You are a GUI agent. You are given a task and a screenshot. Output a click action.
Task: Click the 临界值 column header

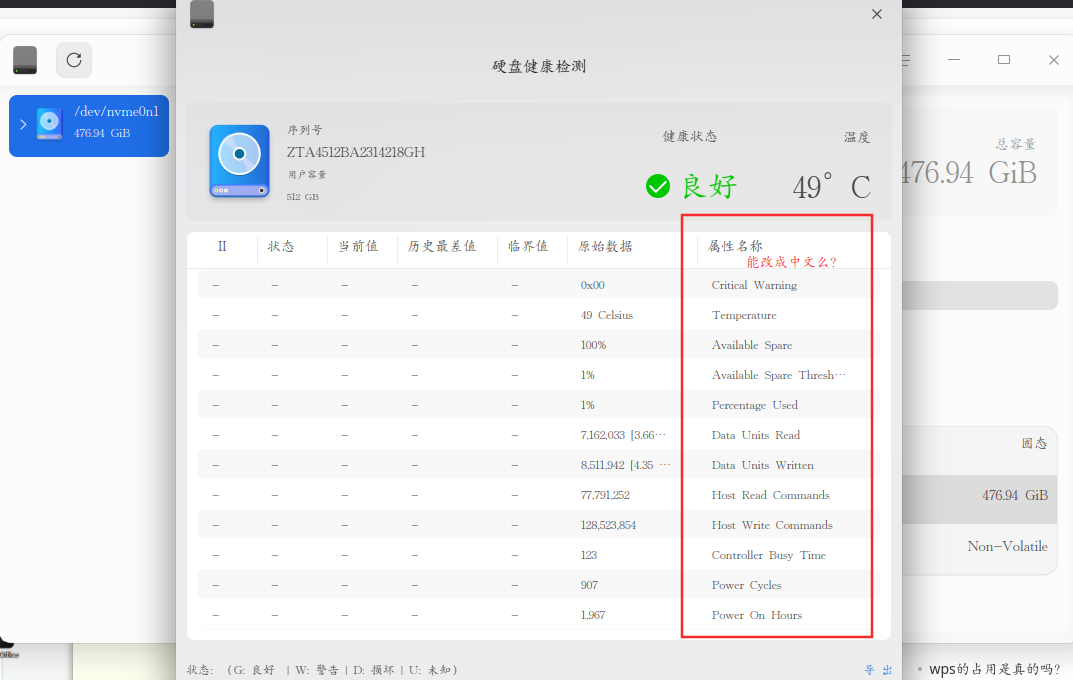(528, 246)
